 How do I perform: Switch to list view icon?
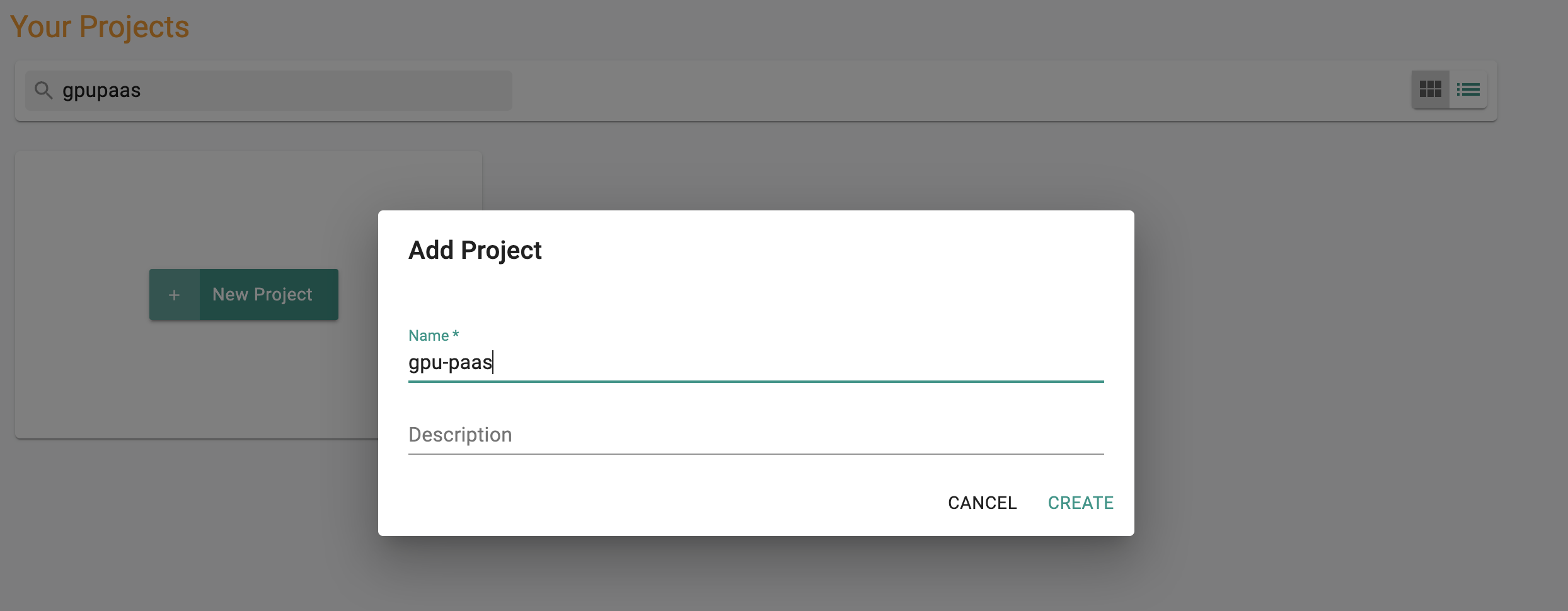[x=1468, y=89]
